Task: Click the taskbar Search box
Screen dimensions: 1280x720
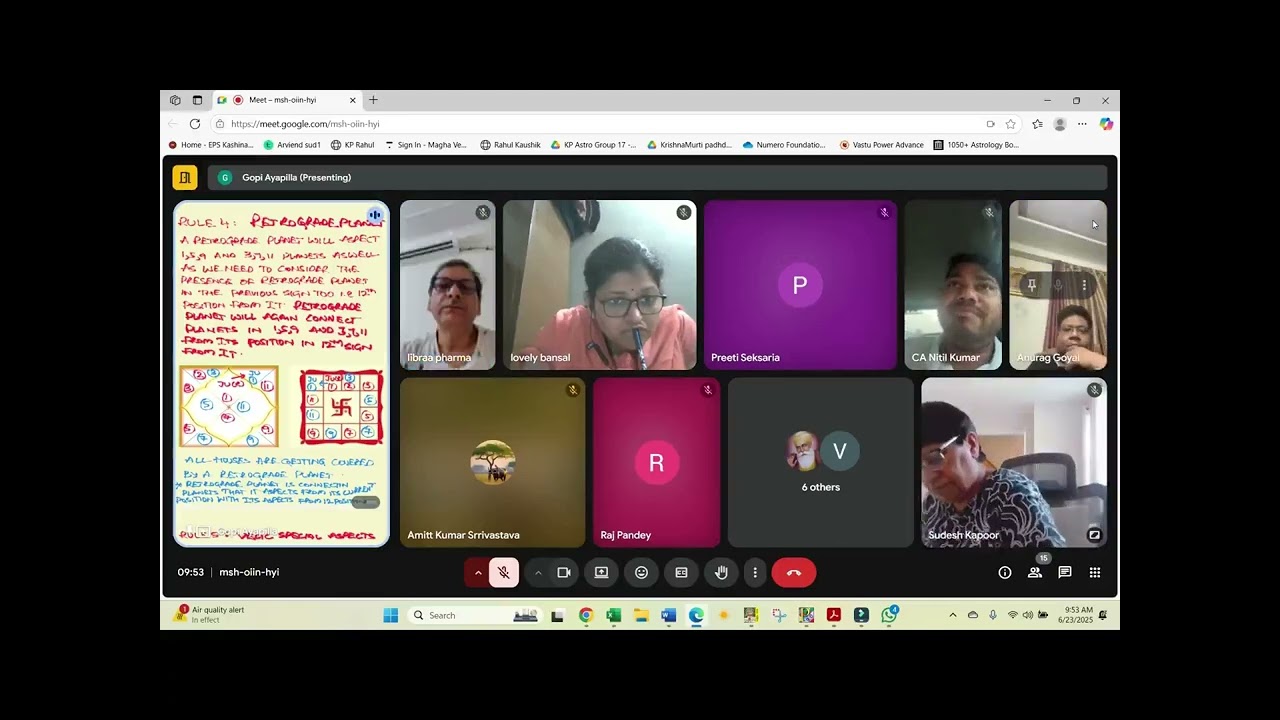Action: tap(474, 615)
